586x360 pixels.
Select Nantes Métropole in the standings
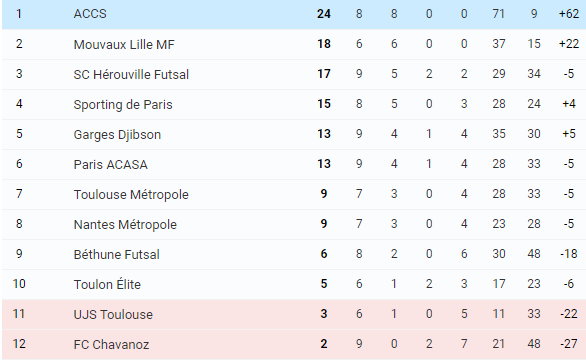pos(125,224)
